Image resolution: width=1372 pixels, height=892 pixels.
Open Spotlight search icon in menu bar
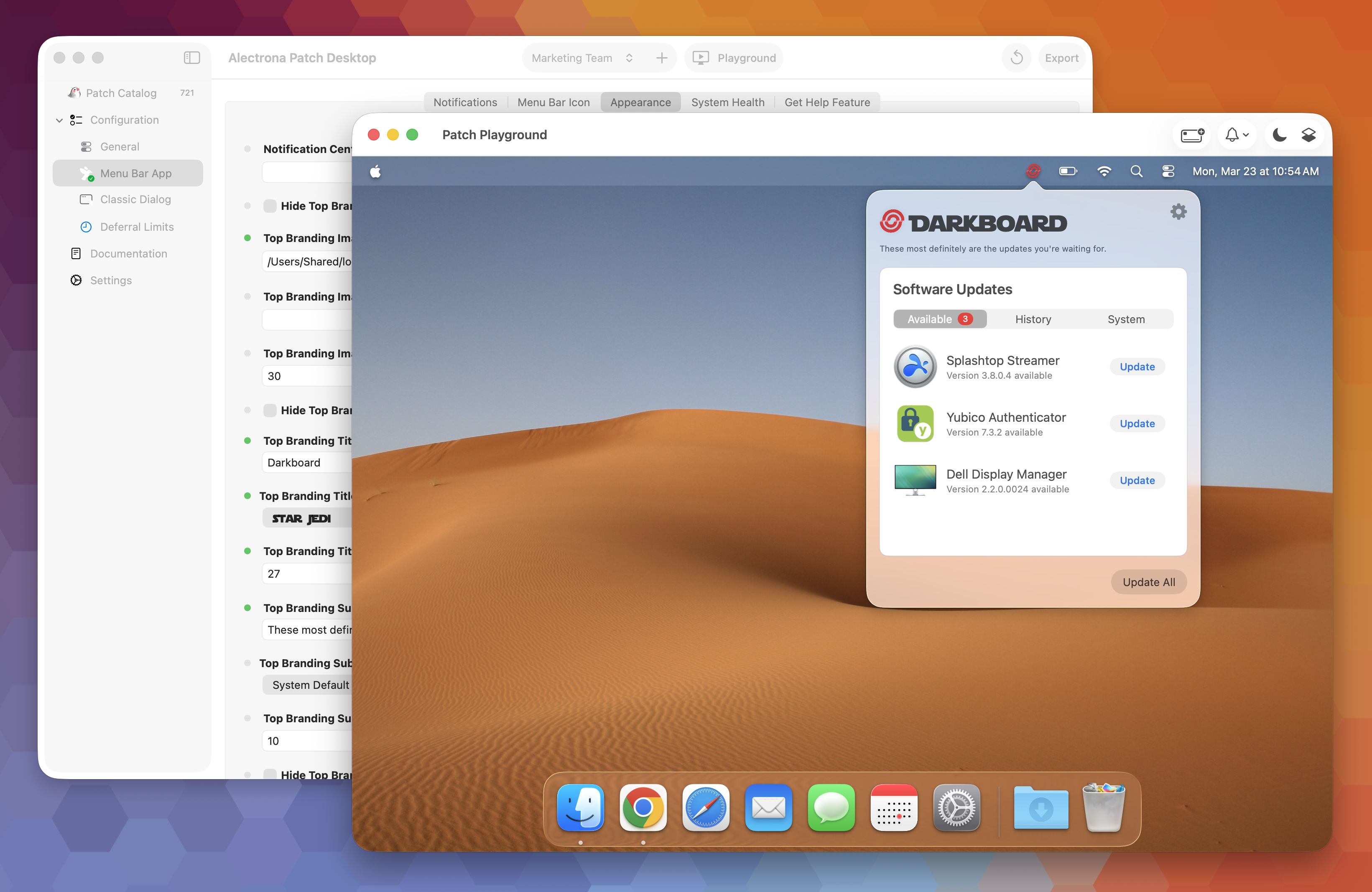click(1136, 171)
